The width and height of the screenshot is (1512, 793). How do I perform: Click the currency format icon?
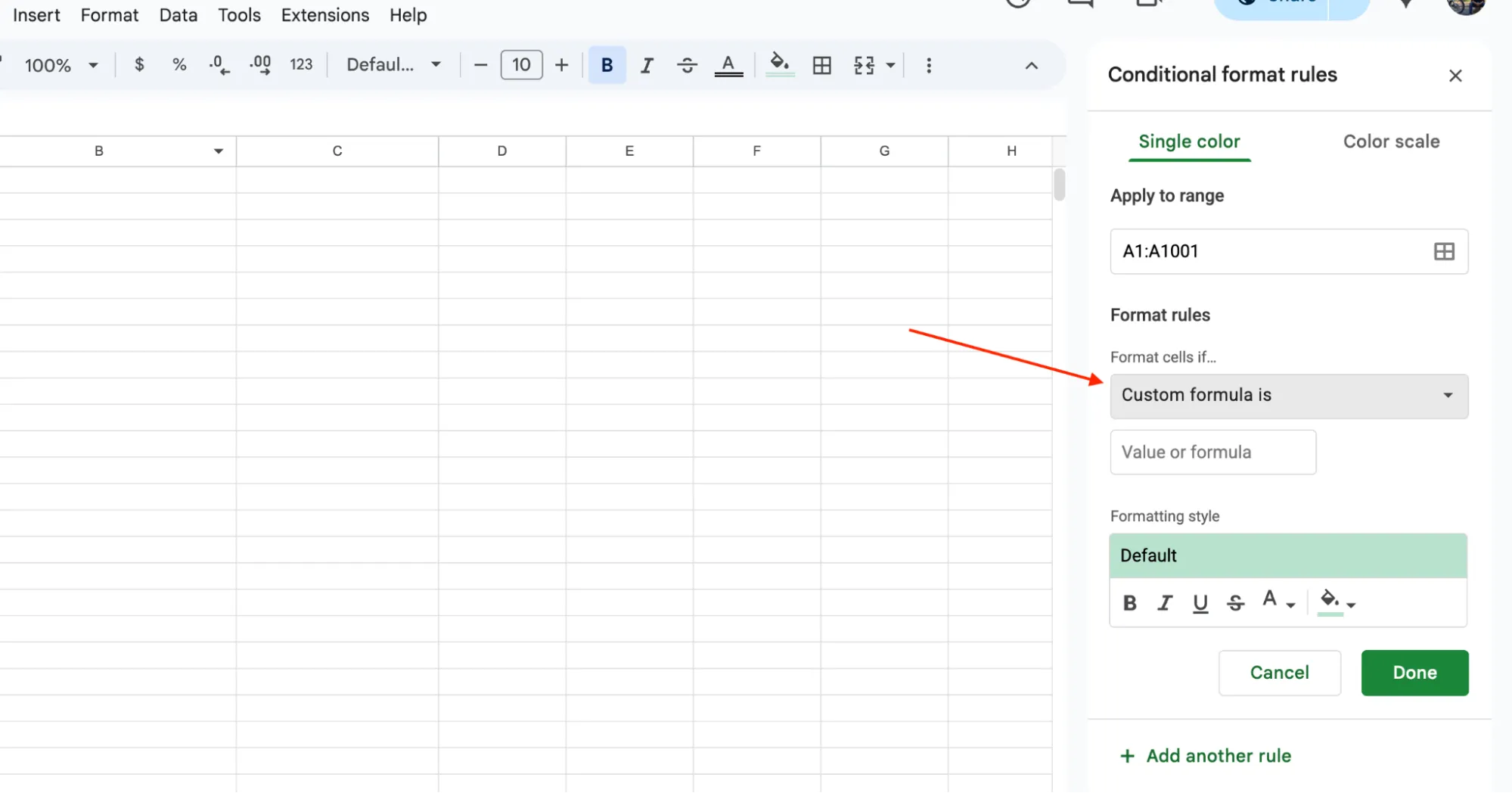pyautogui.click(x=139, y=65)
